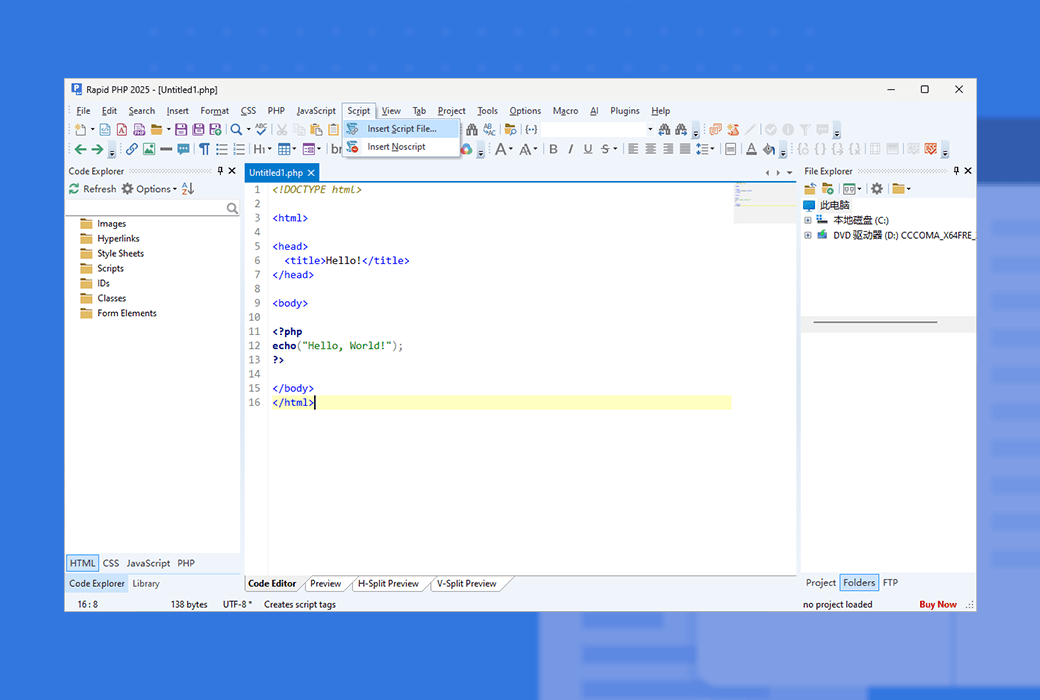This screenshot has height=700, width=1040.
Task: Select the Style Sheets folder
Action: [113, 253]
